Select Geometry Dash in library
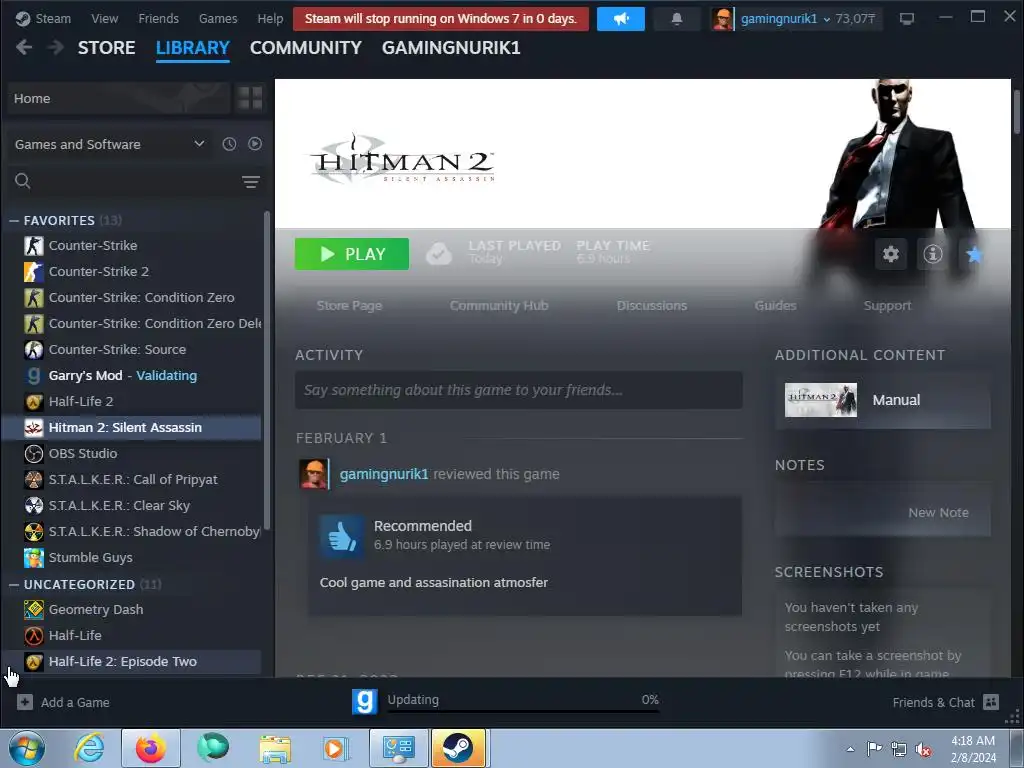 pyautogui.click(x=131, y=609)
